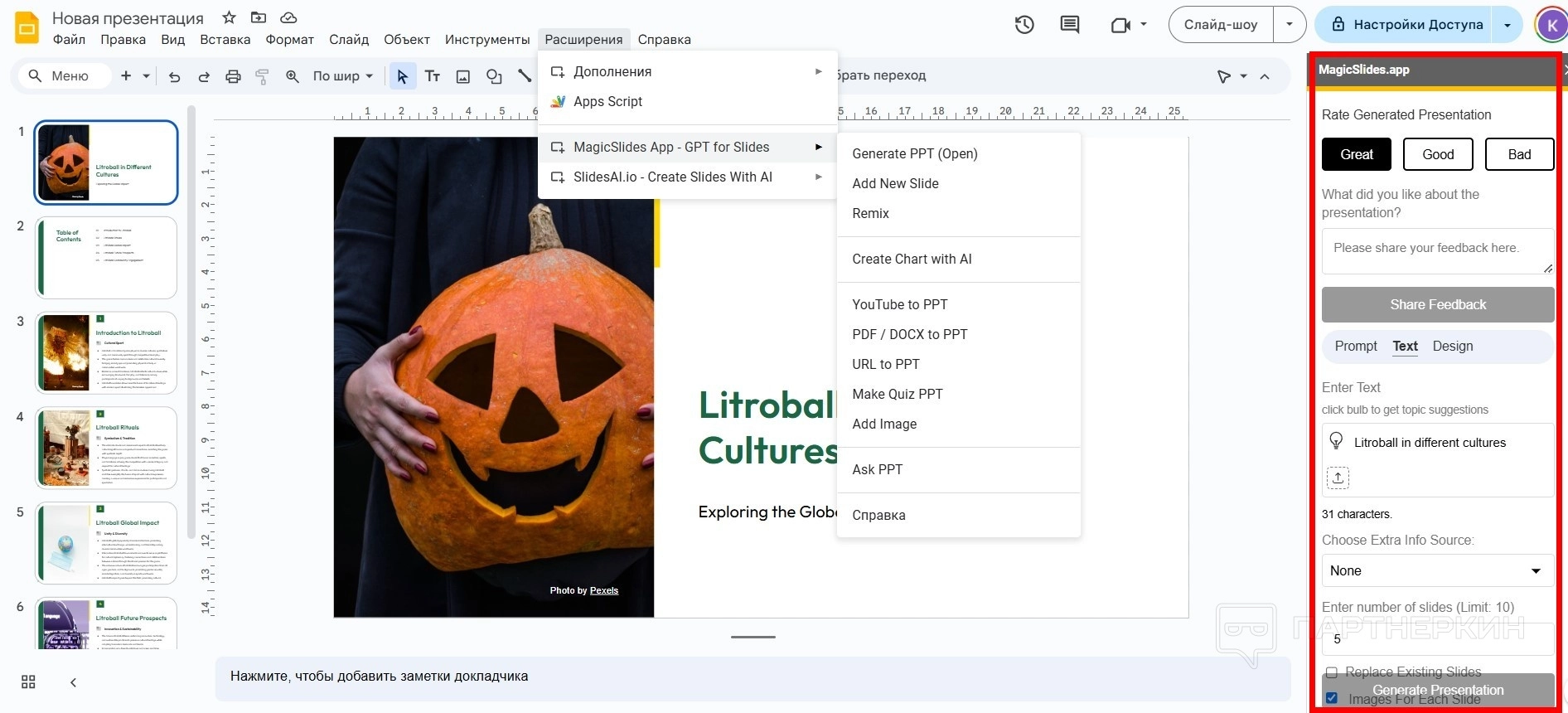The width and height of the screenshot is (1568, 713).
Task: Select the text box tool
Action: pyautogui.click(x=433, y=76)
